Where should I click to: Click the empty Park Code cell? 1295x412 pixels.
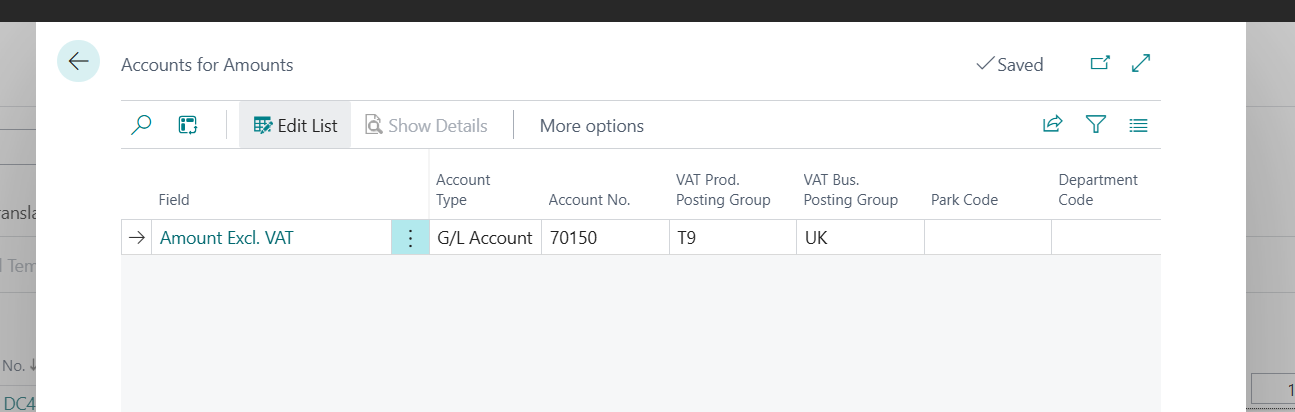pyautogui.click(x=987, y=238)
